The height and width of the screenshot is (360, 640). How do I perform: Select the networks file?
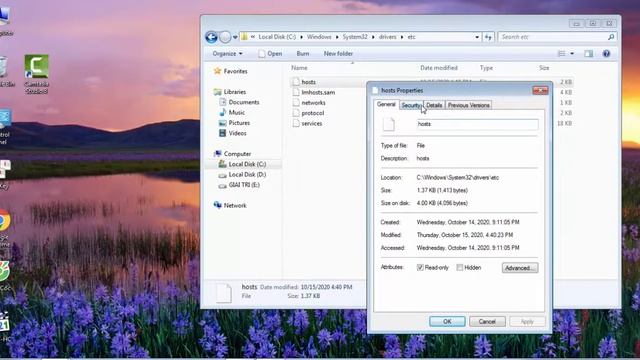313,103
